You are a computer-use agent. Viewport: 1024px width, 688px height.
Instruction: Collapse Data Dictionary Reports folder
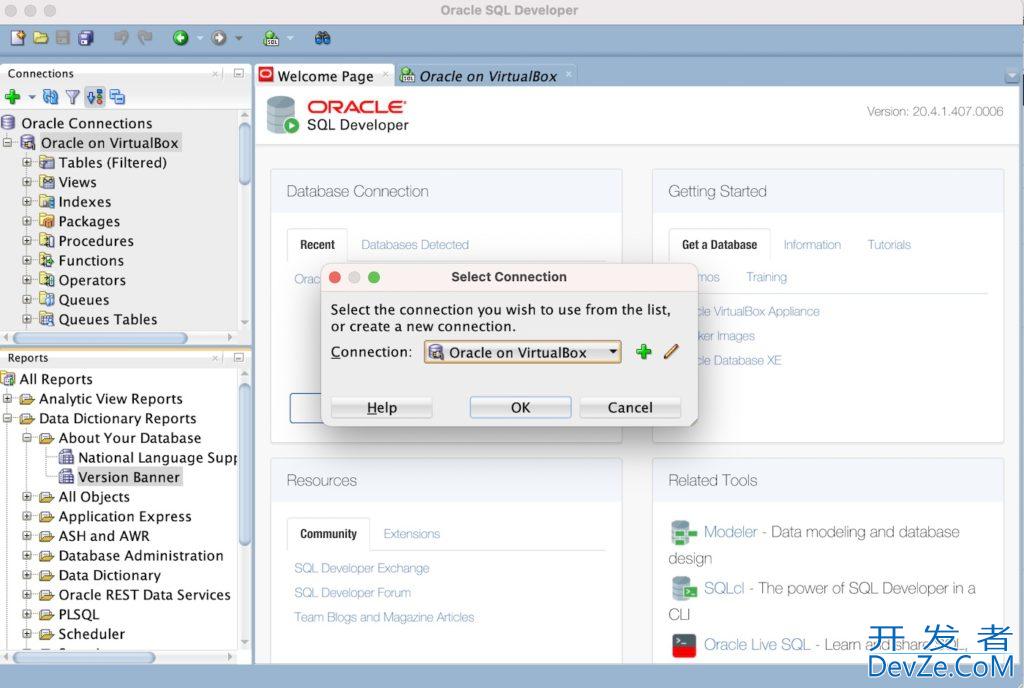tap(8, 418)
